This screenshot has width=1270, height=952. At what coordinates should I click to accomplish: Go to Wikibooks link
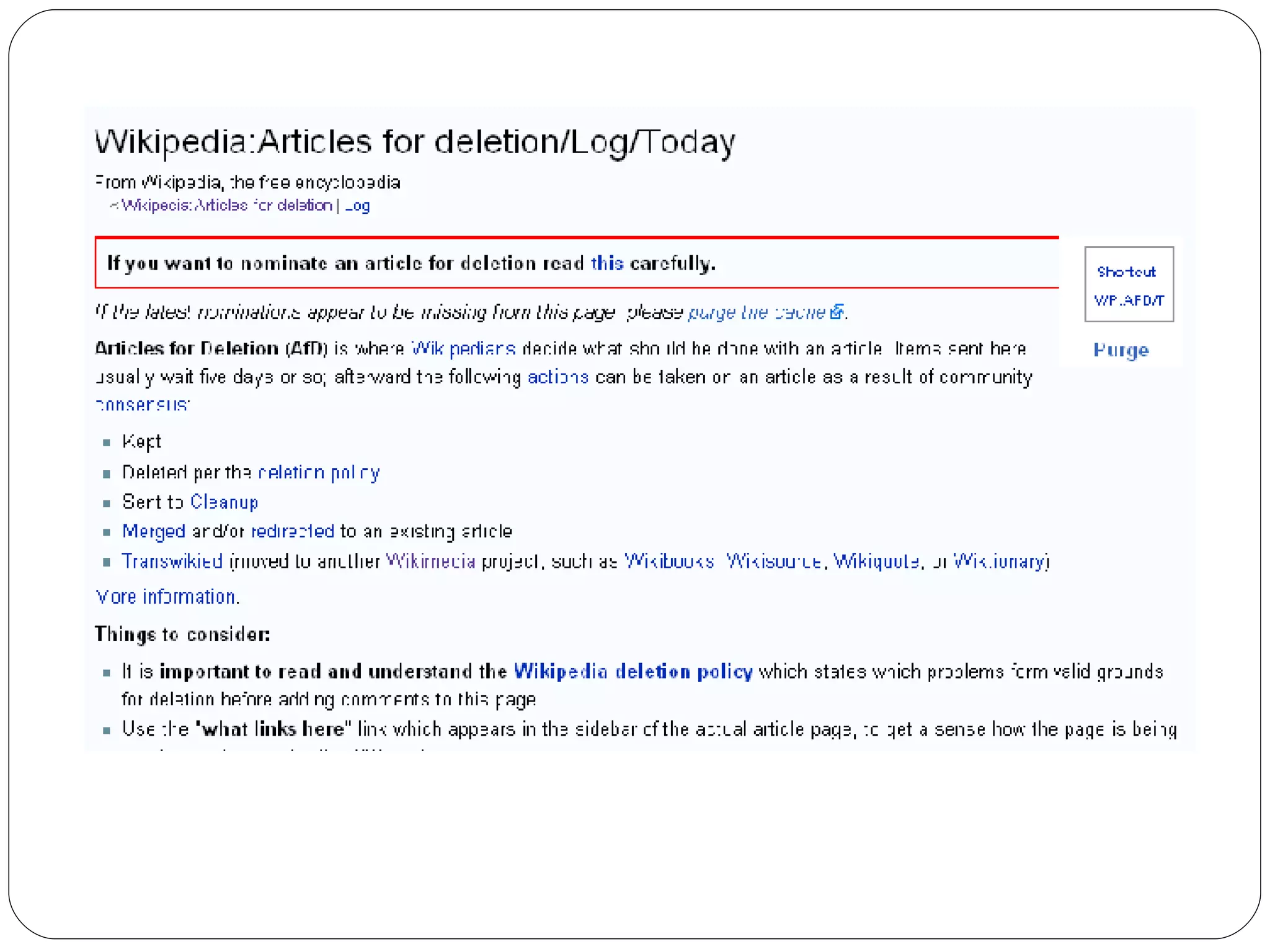tap(668, 561)
